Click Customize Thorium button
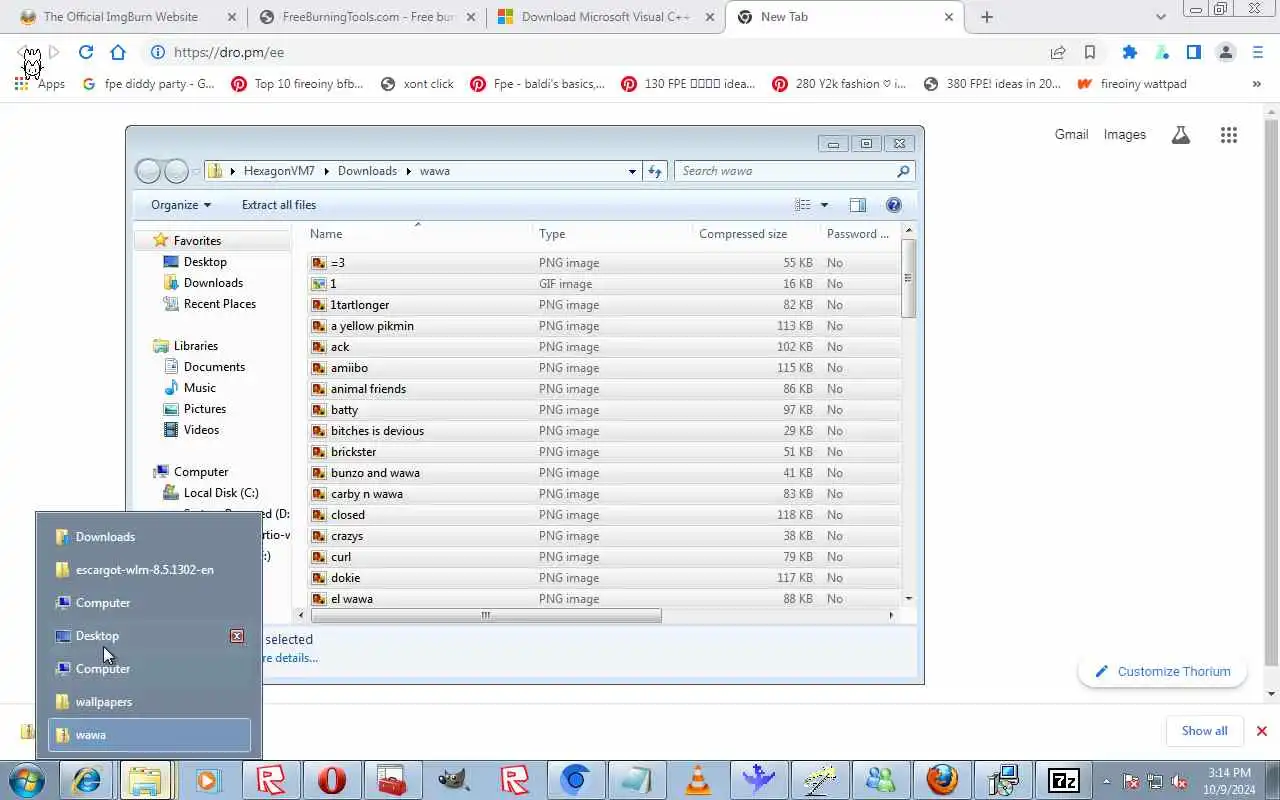This screenshot has width=1280, height=800. 1162,672
